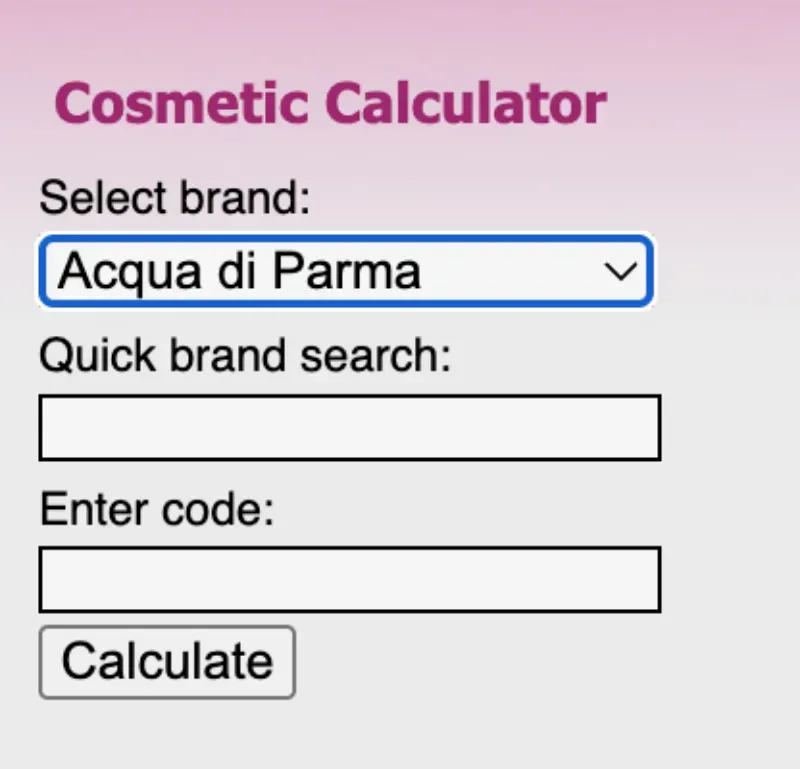Click the Calculate button
This screenshot has width=800, height=769.
(x=167, y=661)
